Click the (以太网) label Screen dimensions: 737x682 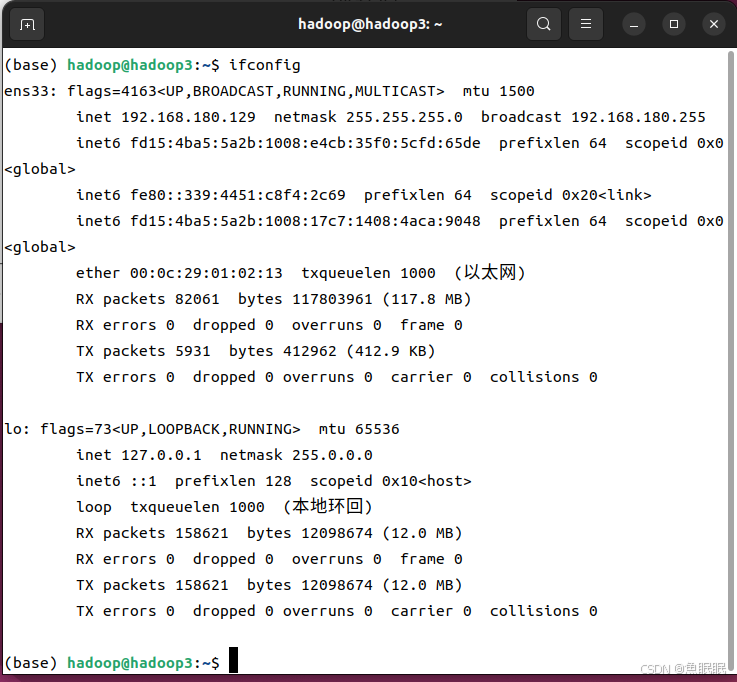pos(489,272)
